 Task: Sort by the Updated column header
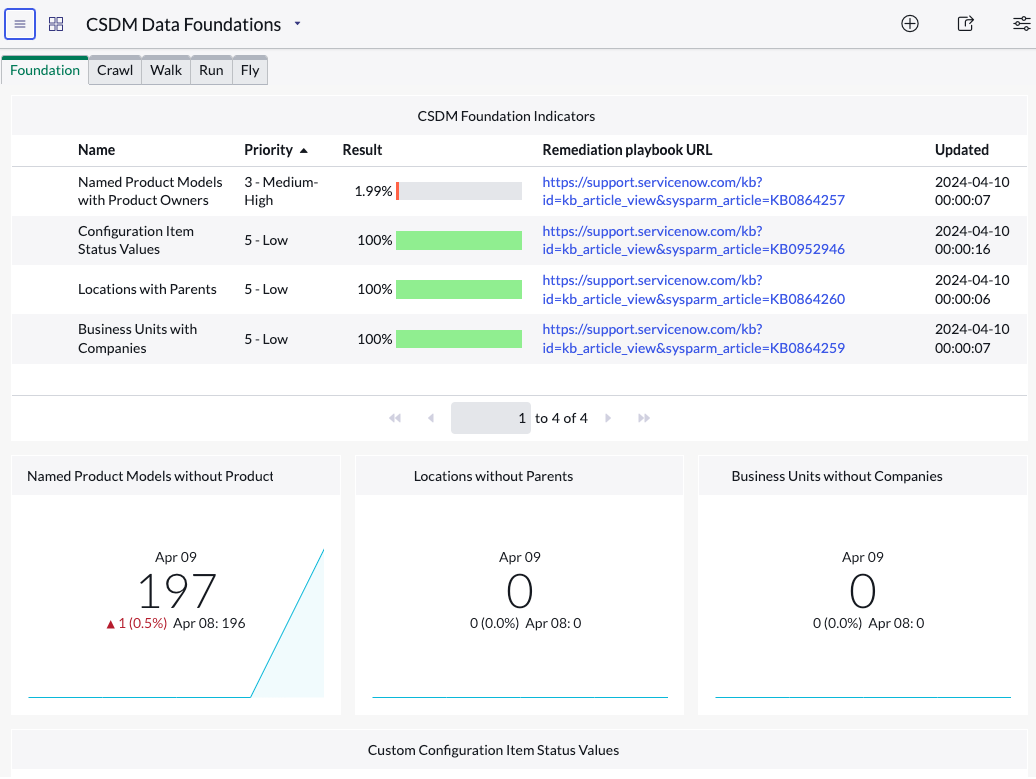pyautogui.click(x=961, y=150)
